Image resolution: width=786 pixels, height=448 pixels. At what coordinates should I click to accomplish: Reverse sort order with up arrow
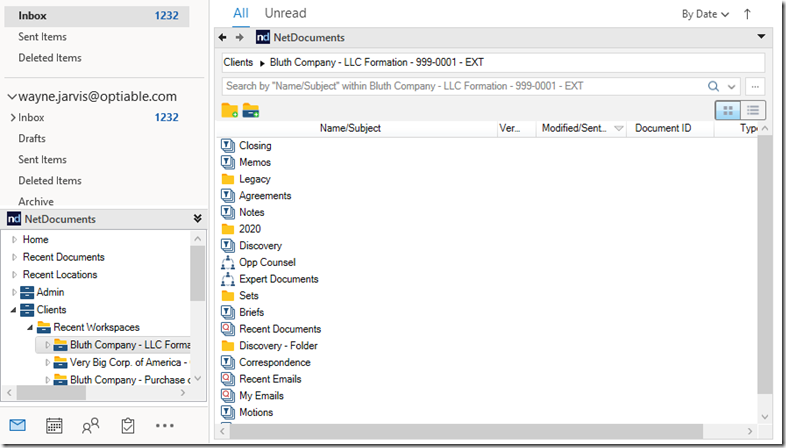747,15
